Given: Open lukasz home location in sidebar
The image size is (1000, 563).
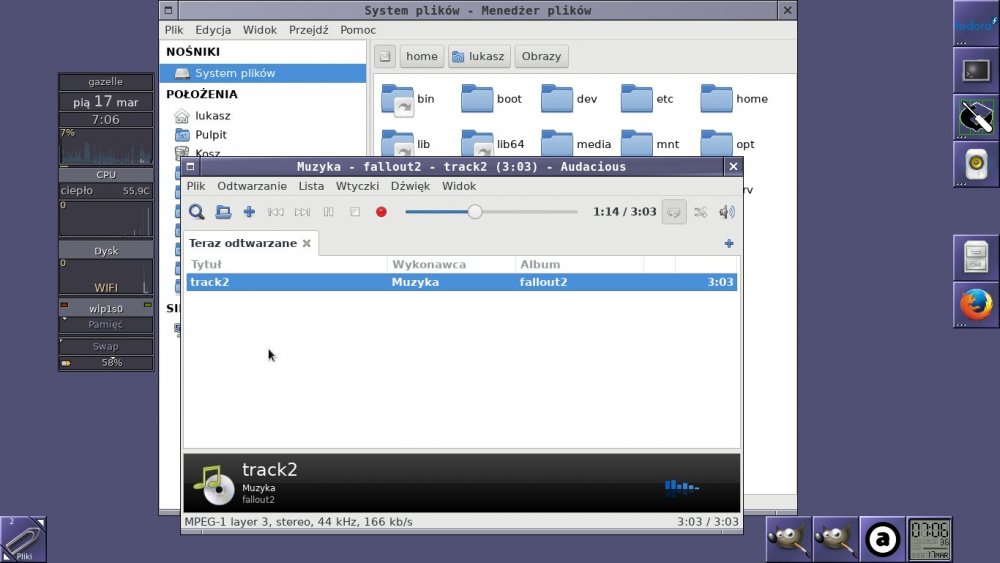Looking at the screenshot, I should (x=212, y=116).
